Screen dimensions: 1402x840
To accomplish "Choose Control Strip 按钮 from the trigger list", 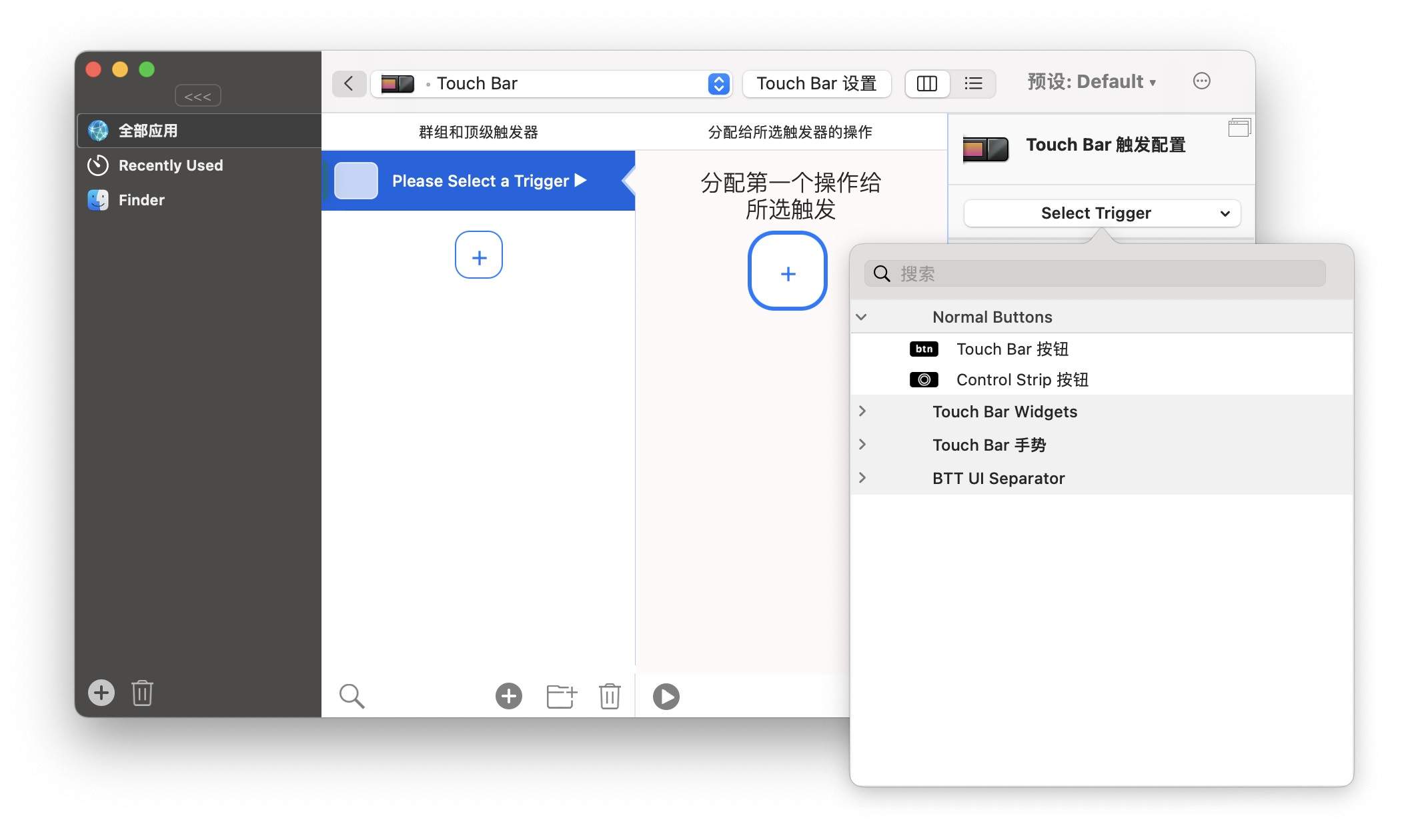I will (1022, 379).
